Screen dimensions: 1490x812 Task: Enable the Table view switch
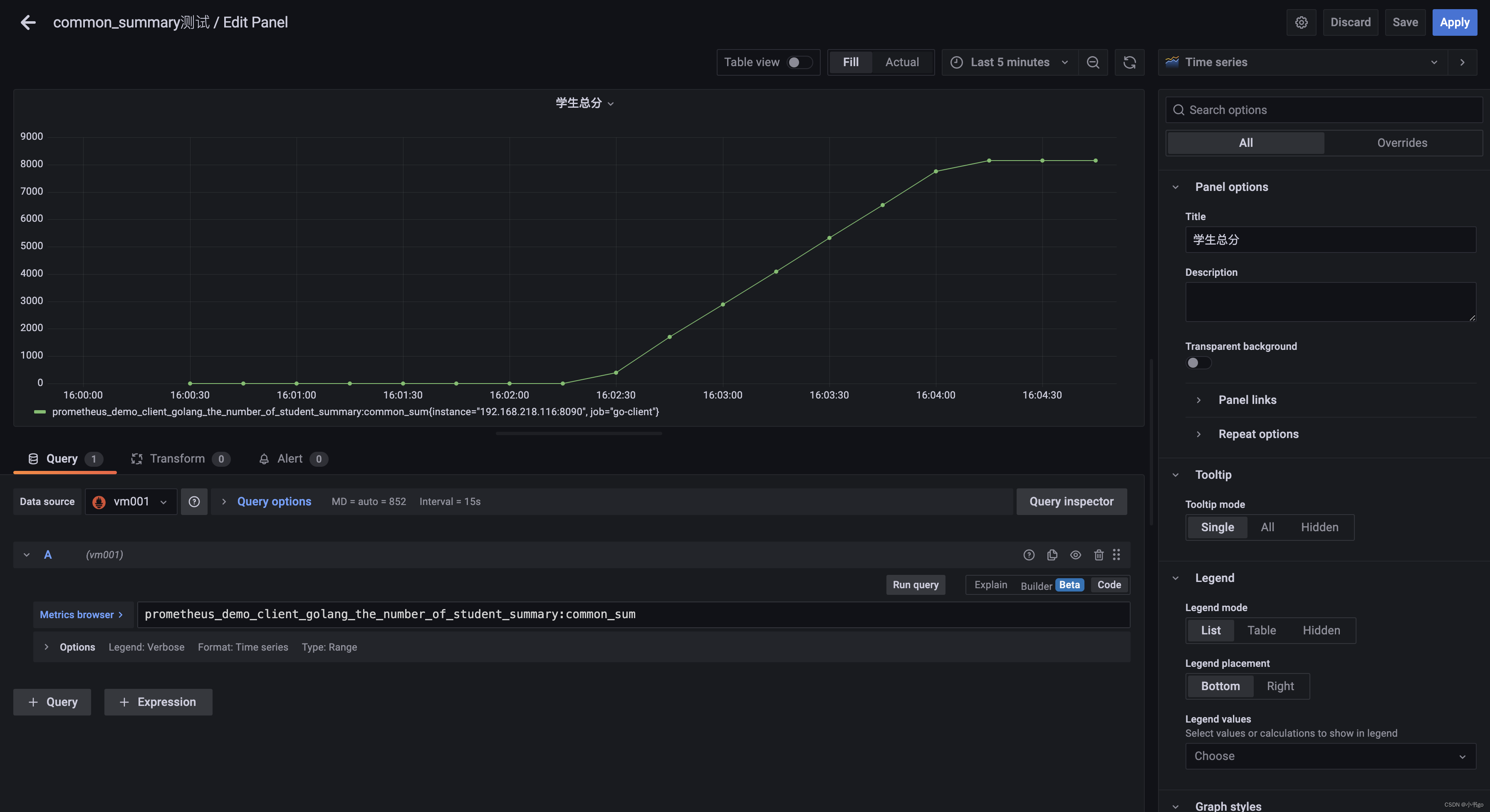point(799,62)
